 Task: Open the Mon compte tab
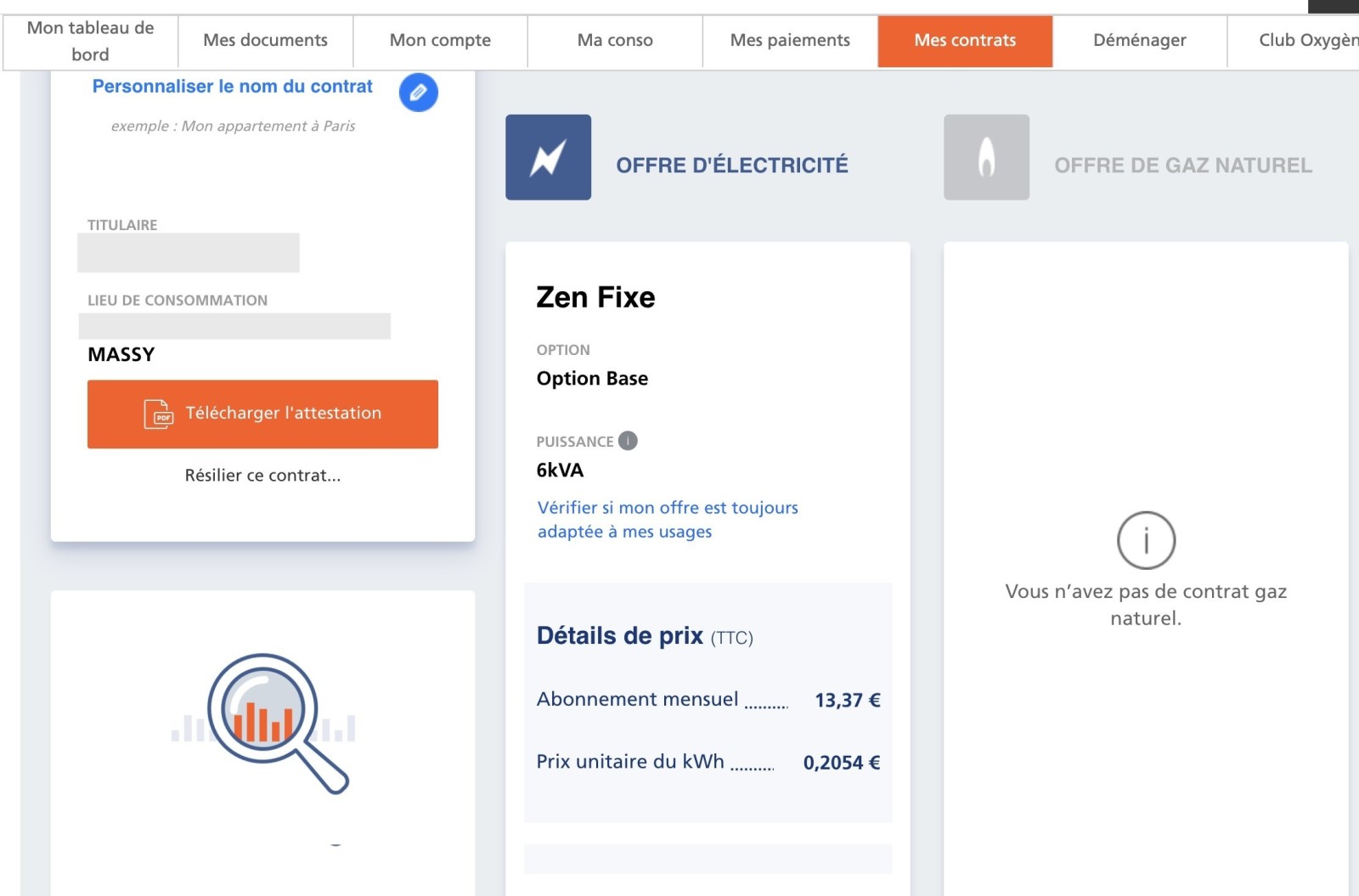coord(440,41)
